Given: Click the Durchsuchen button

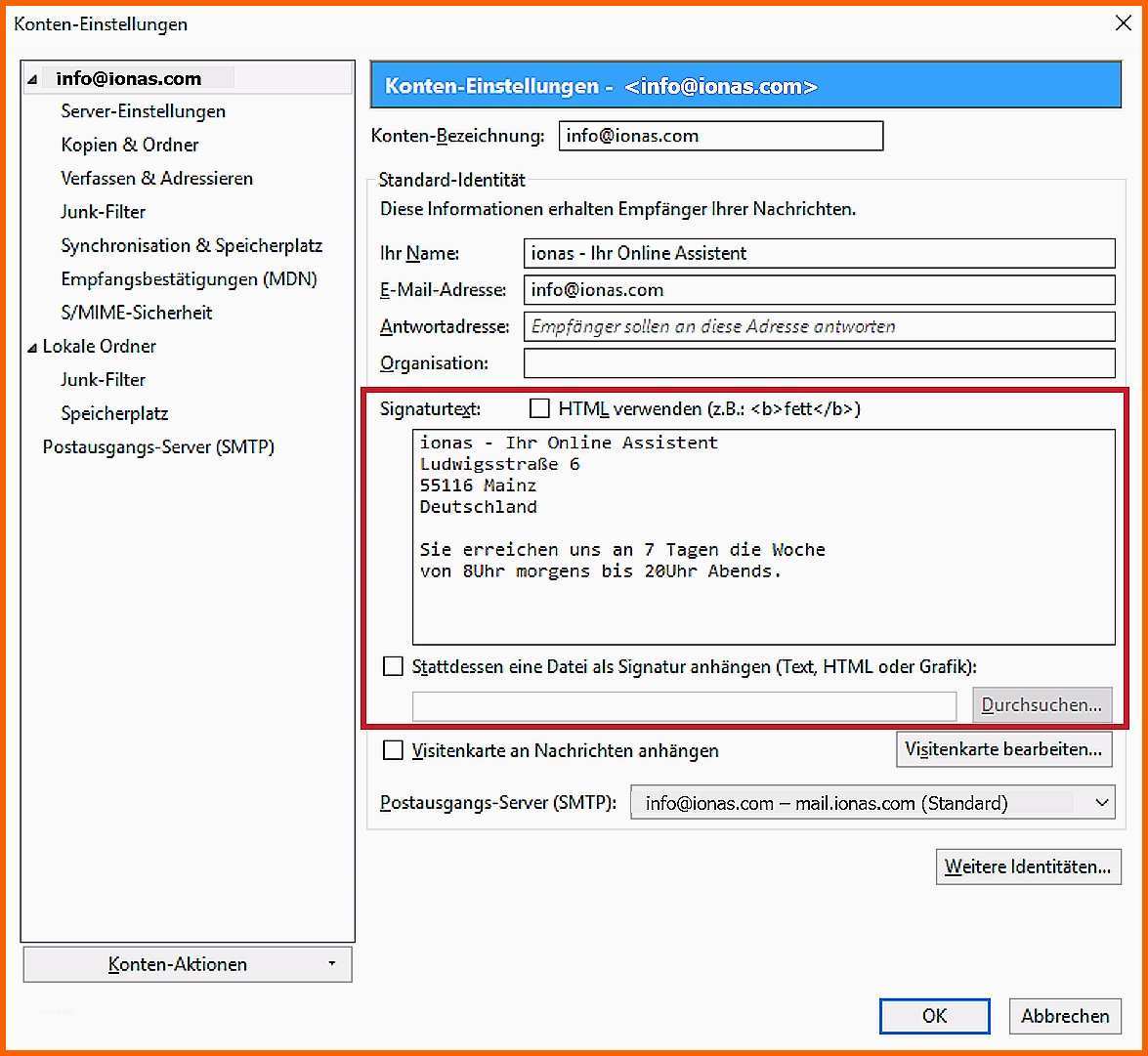Looking at the screenshot, I should [1041, 704].
